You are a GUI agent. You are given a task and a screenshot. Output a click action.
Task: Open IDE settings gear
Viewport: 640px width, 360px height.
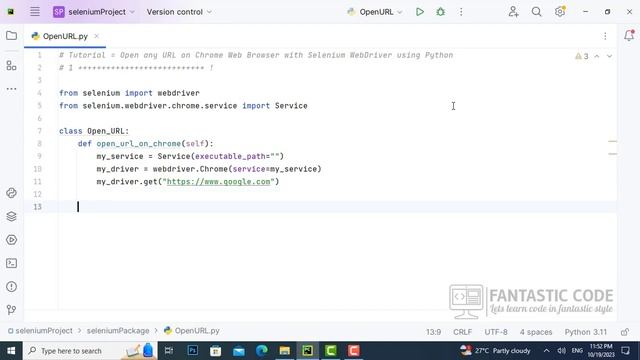point(560,12)
